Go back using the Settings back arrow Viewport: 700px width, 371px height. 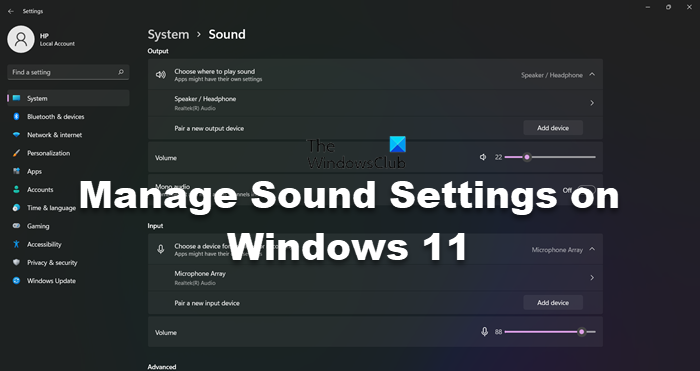(x=11, y=12)
